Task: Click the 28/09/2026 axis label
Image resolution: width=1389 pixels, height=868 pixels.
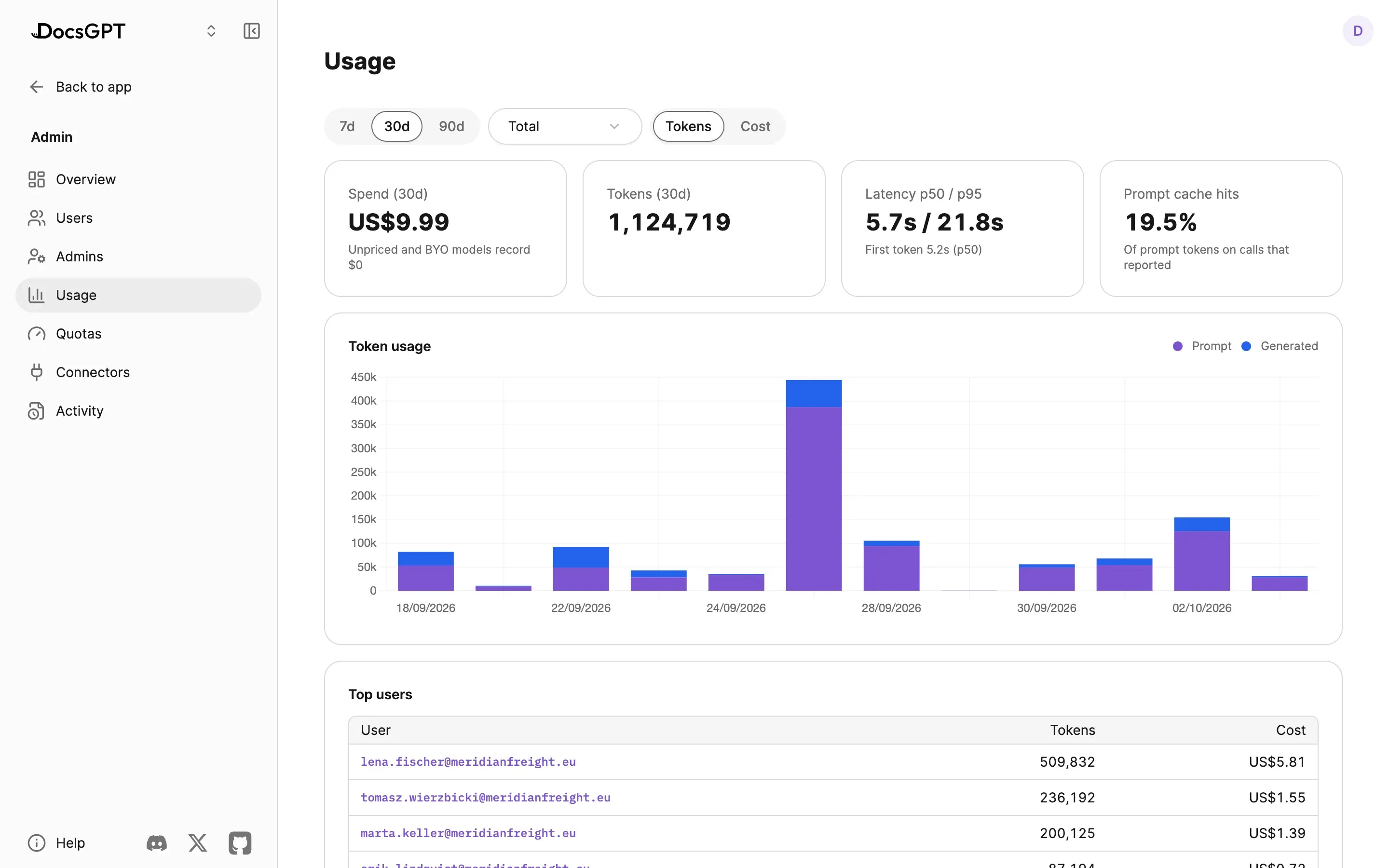Action: click(x=891, y=608)
